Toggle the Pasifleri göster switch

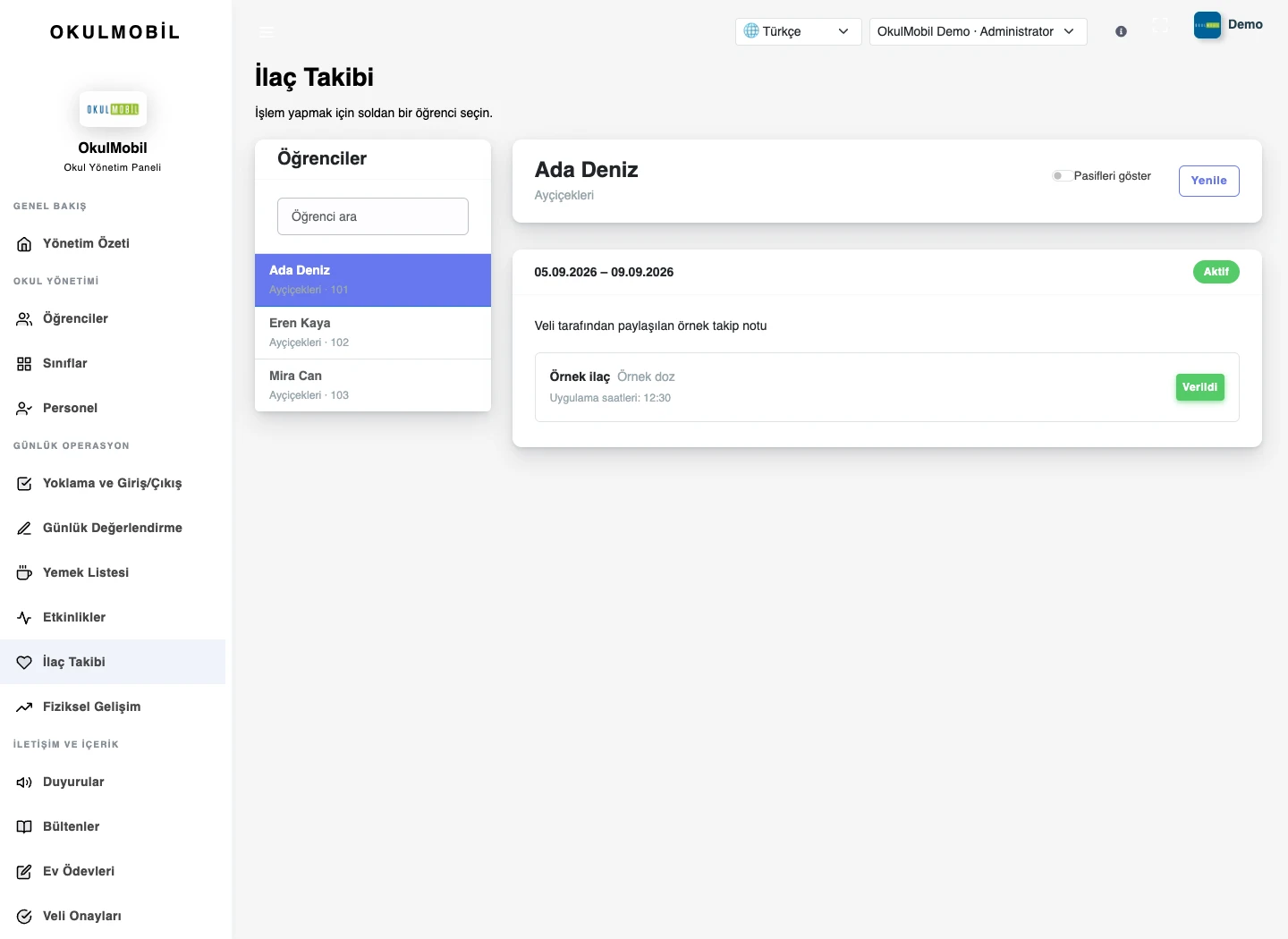coord(1062,175)
